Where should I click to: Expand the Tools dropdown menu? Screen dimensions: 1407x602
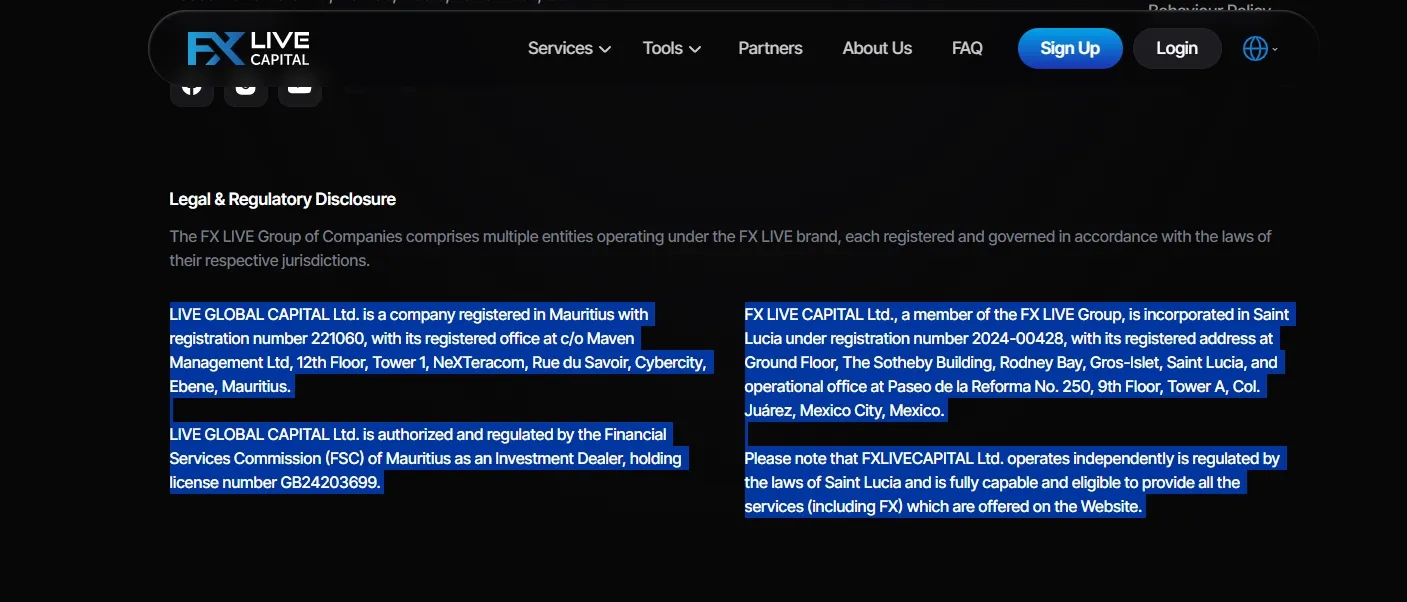[671, 48]
